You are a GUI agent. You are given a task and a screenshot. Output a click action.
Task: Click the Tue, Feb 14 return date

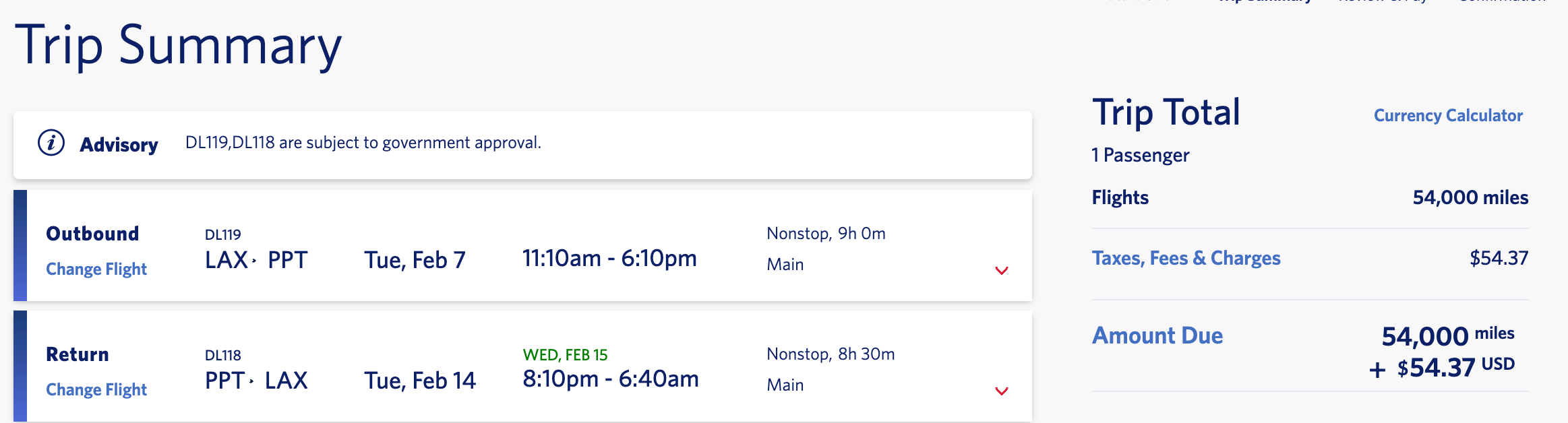click(x=420, y=381)
